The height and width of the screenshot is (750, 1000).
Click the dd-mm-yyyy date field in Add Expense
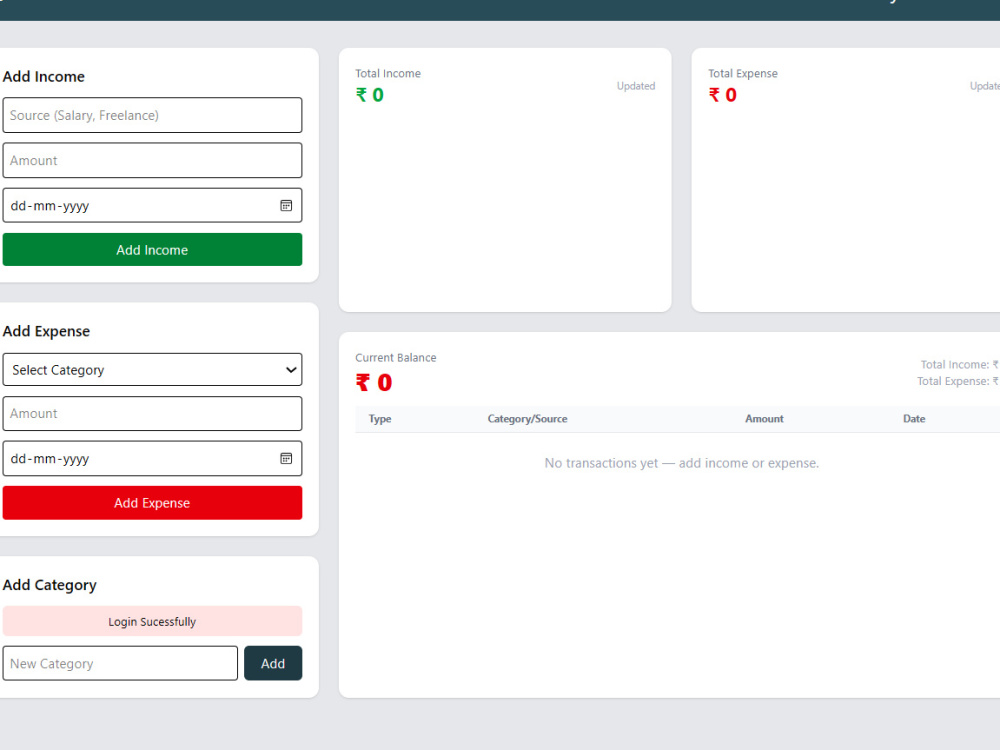(152, 459)
